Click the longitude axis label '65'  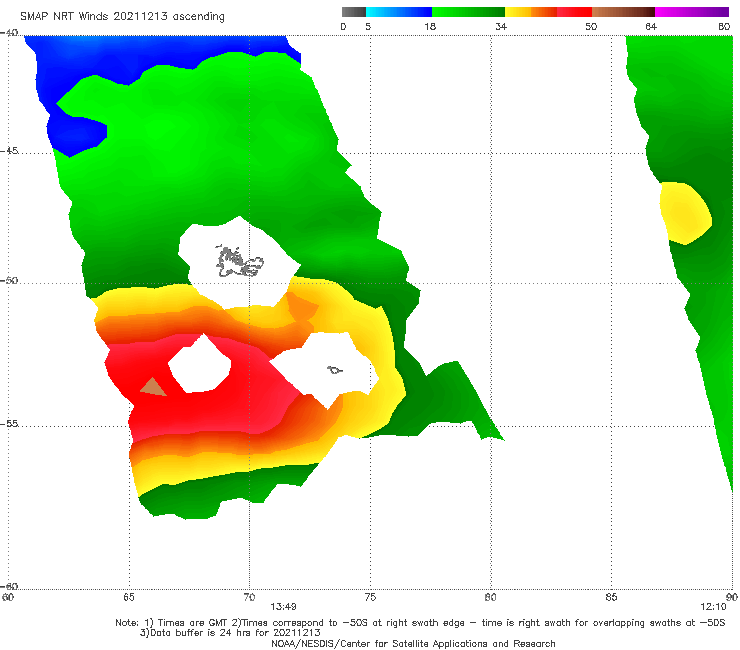(x=129, y=597)
